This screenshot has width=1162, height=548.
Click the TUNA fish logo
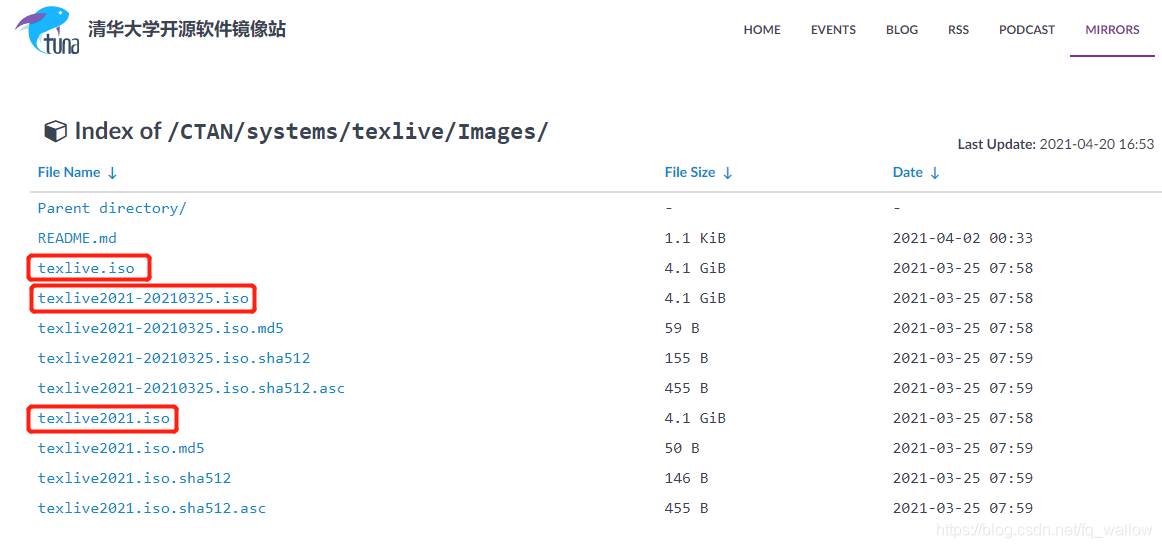pyautogui.click(x=46, y=30)
